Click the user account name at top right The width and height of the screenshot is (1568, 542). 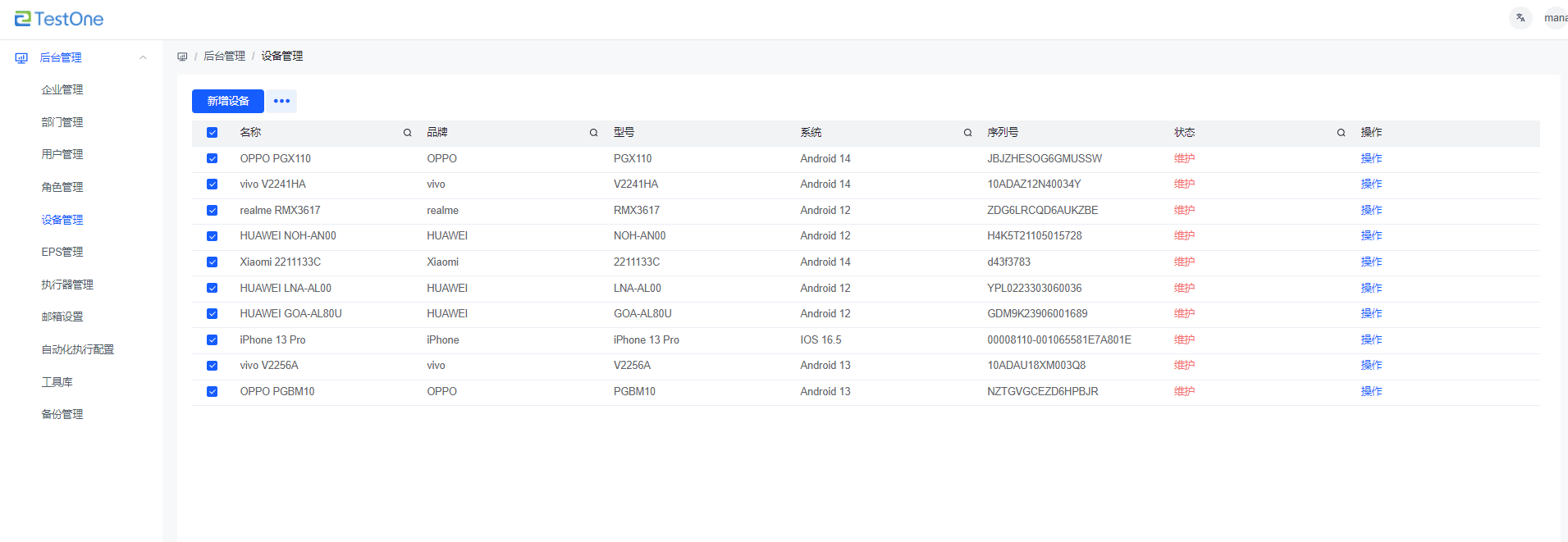[1556, 18]
